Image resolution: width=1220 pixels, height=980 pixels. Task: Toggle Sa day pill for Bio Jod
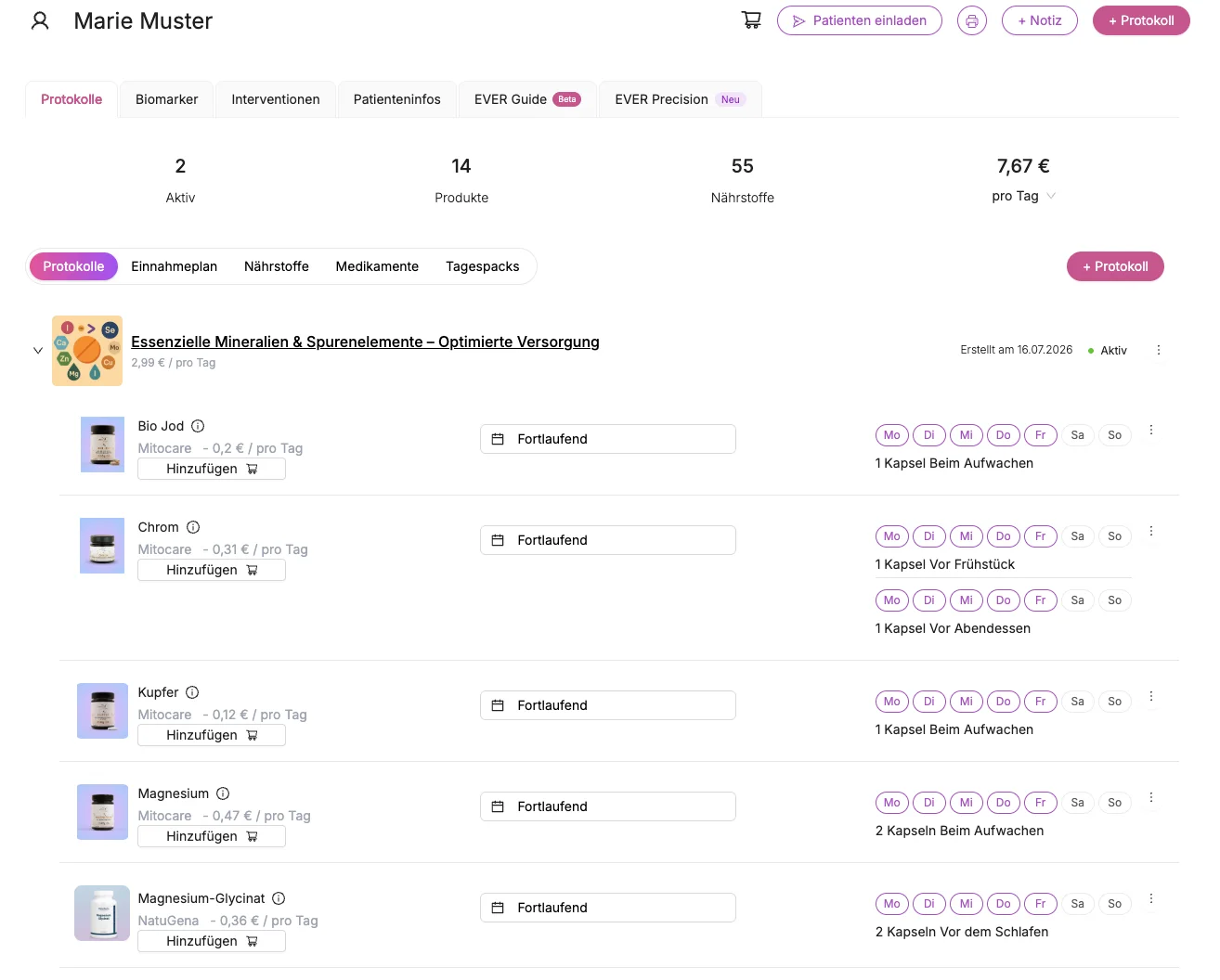[1077, 435]
